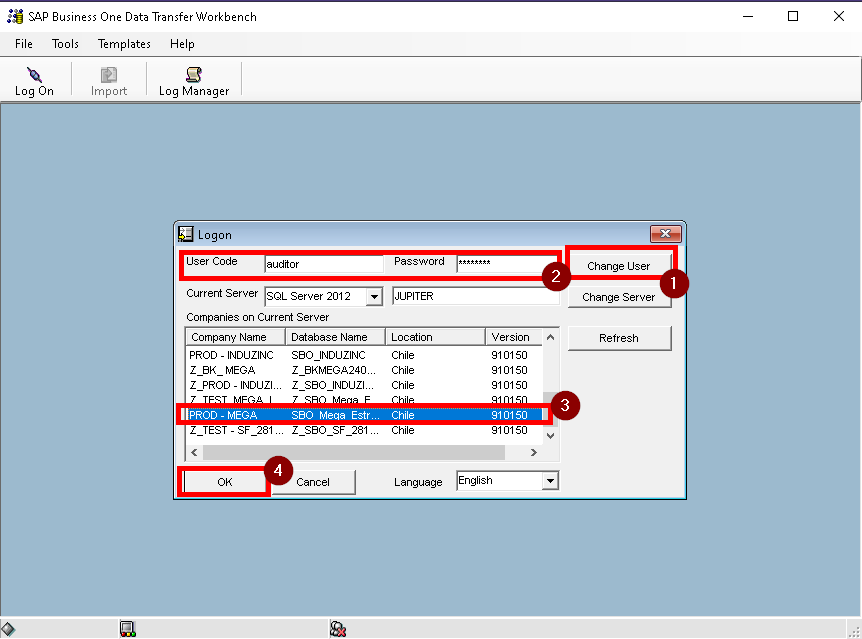This screenshot has height=639, width=862.
Task: Sort by Company Name column header
Action: coord(235,337)
